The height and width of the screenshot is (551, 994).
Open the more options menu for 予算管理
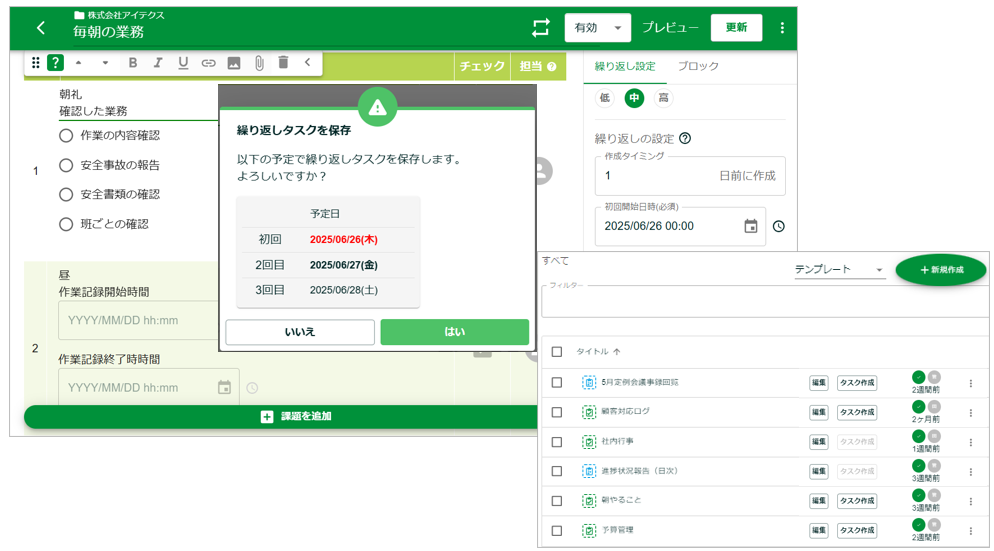pyautogui.click(x=970, y=530)
